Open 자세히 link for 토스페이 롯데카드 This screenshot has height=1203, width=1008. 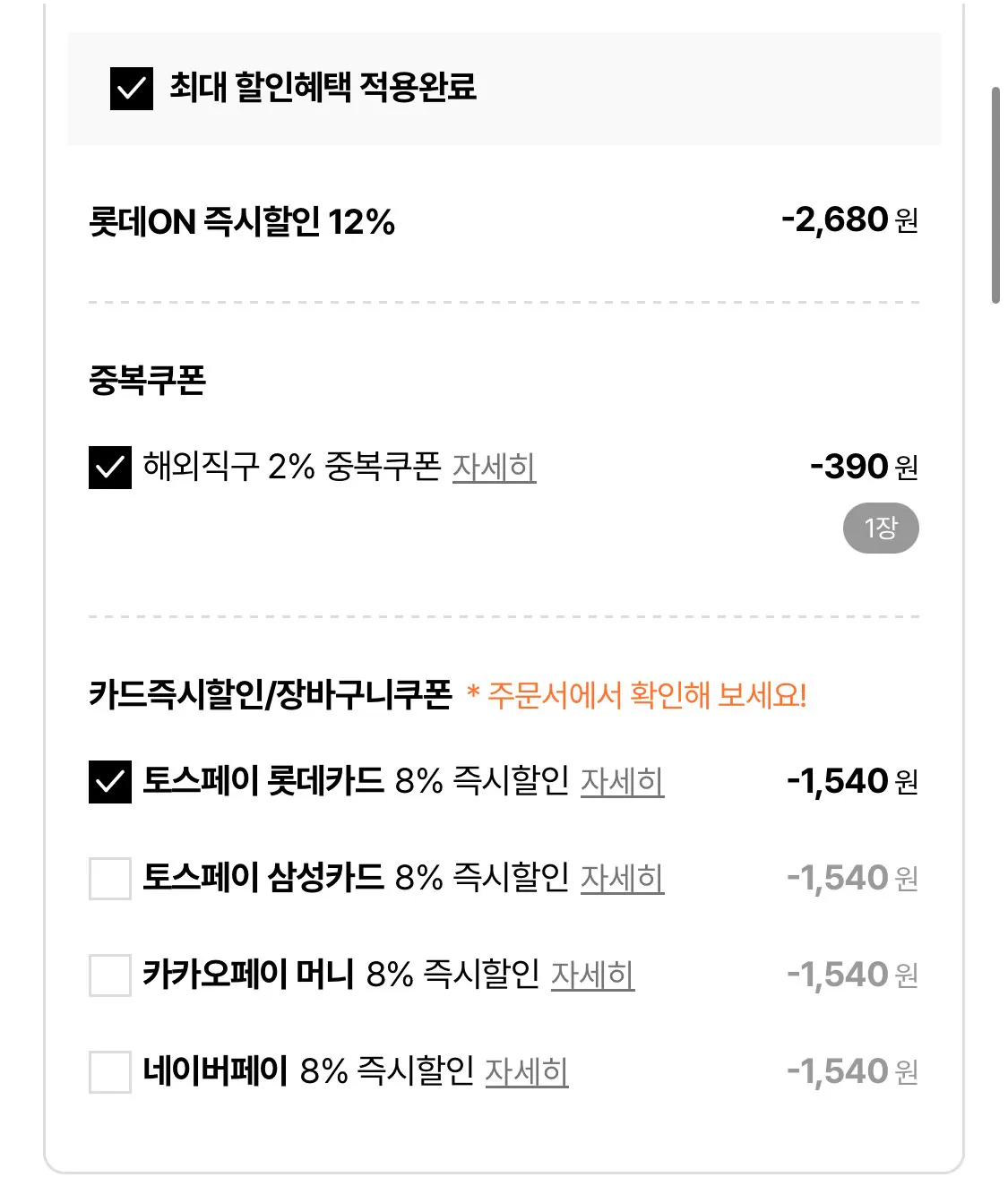coord(623,781)
